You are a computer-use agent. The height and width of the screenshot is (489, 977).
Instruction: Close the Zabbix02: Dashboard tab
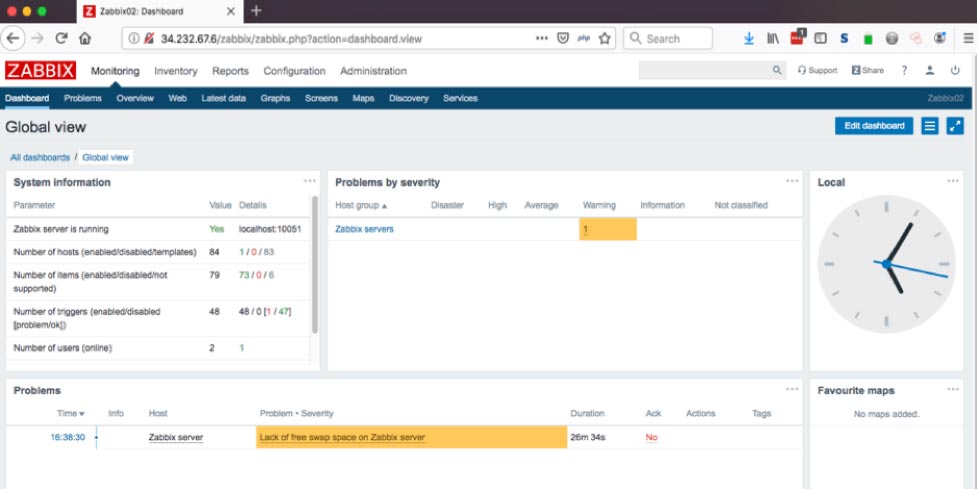coord(231,11)
